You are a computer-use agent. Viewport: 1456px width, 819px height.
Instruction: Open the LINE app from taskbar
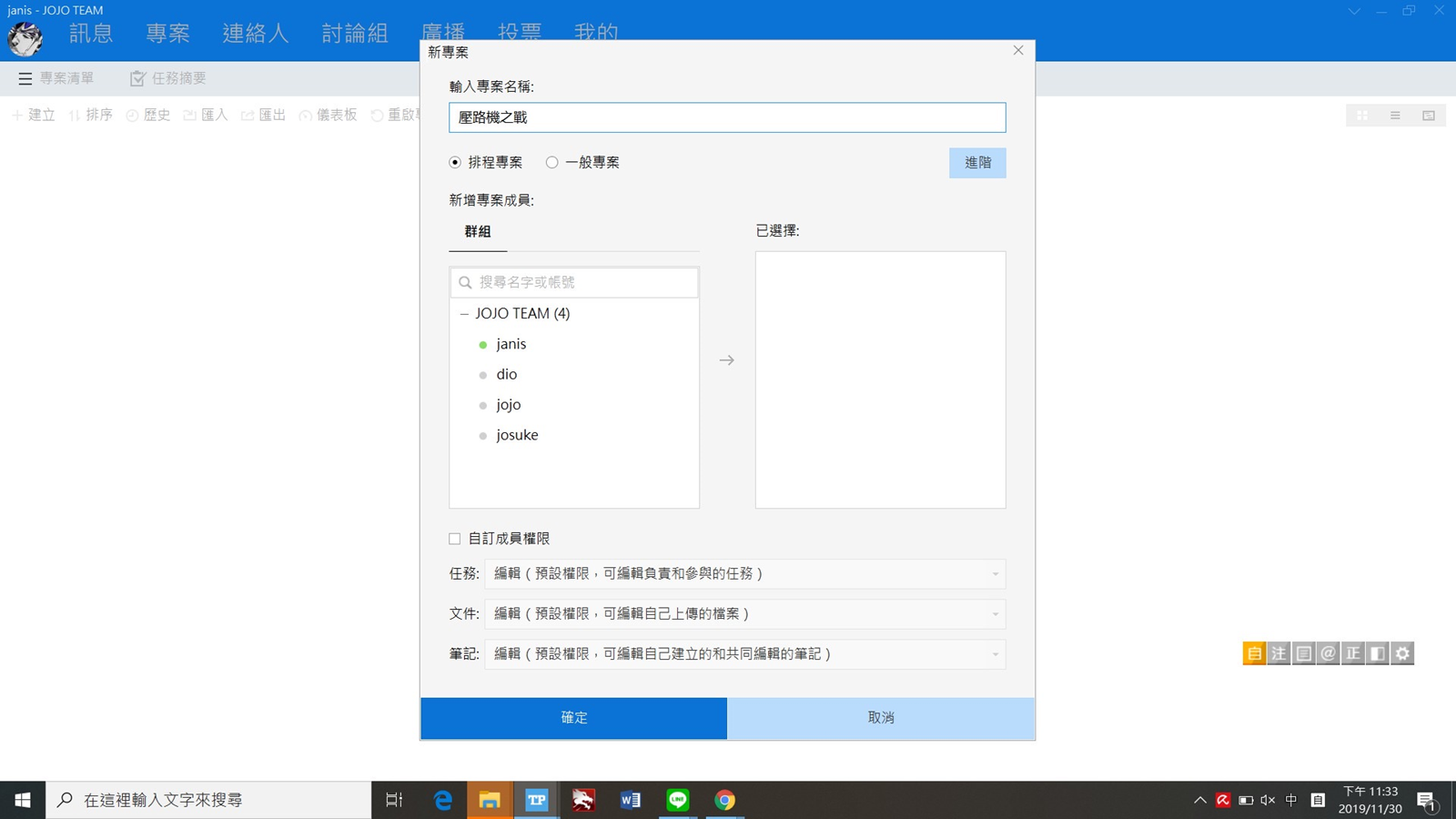point(678,800)
